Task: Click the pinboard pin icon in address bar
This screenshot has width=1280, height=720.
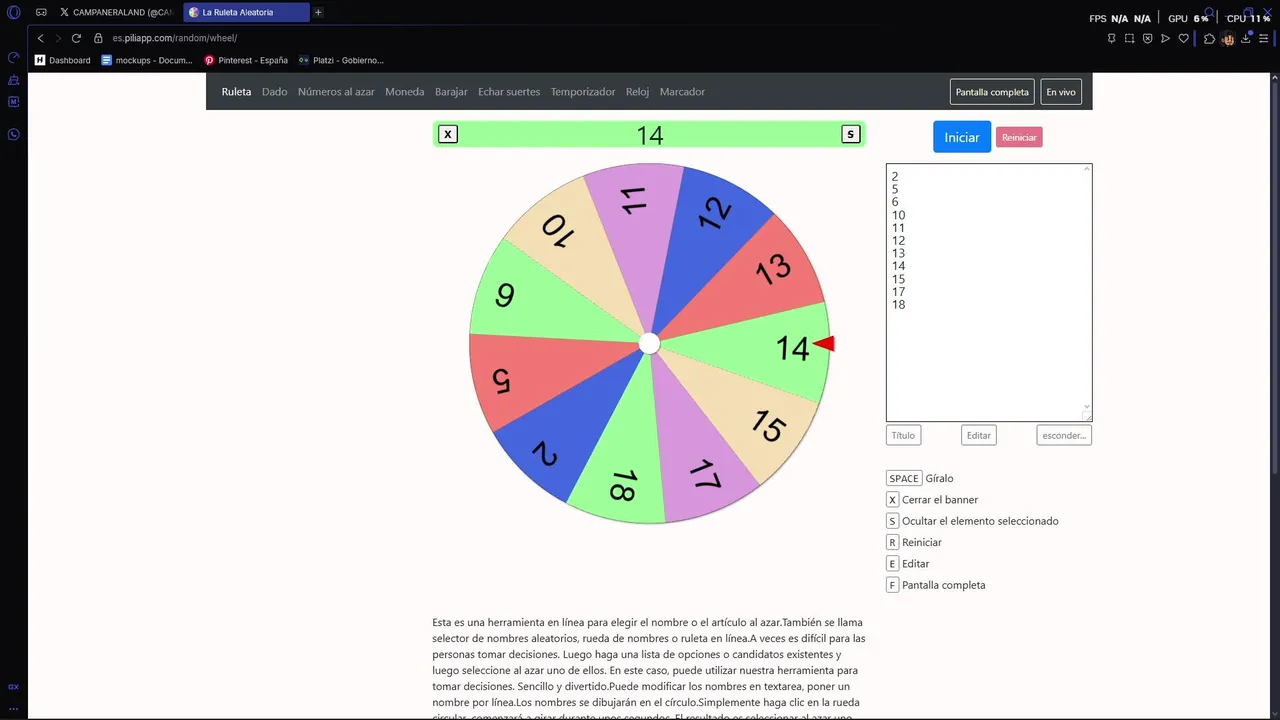Action: [1112, 38]
